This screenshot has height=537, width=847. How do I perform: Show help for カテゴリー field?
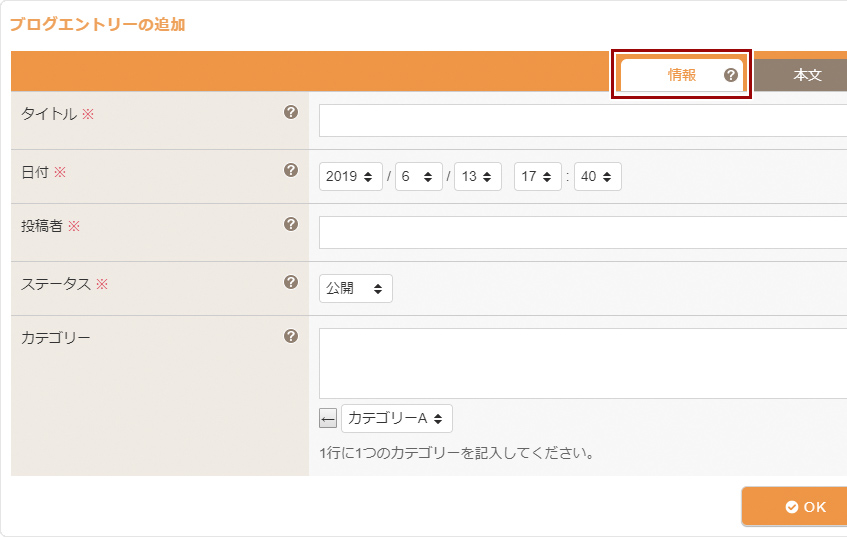pyautogui.click(x=291, y=336)
